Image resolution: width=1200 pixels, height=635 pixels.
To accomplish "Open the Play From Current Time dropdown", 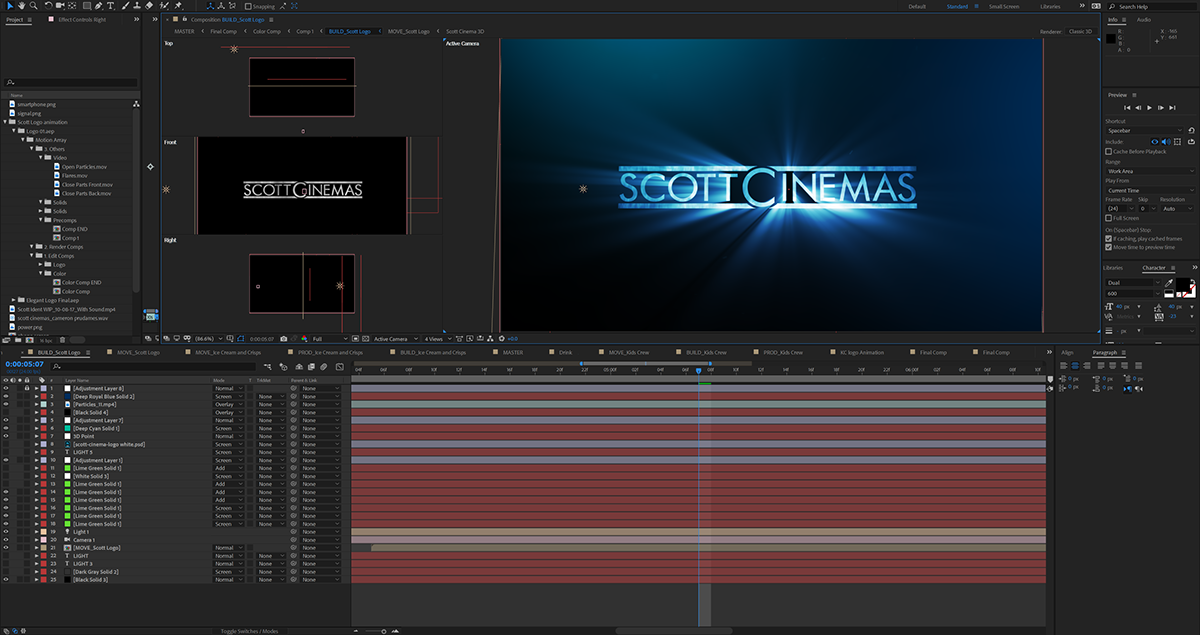I will click(1150, 190).
